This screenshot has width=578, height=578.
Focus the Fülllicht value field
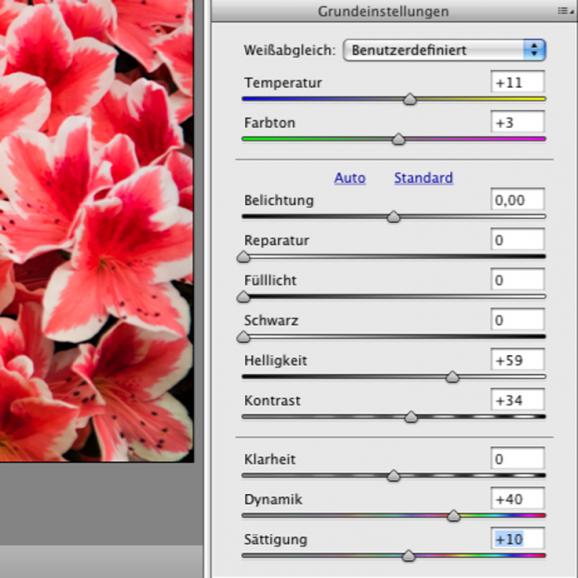518,280
